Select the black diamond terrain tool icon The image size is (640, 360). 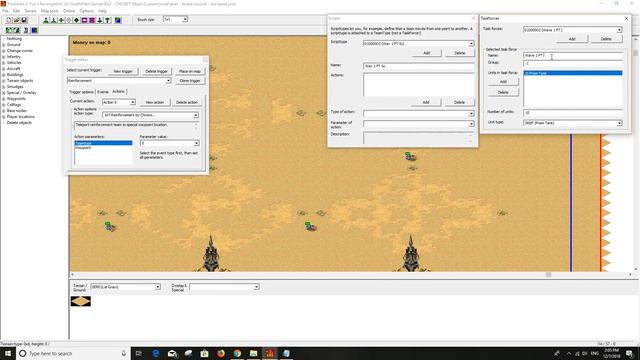[76, 20]
